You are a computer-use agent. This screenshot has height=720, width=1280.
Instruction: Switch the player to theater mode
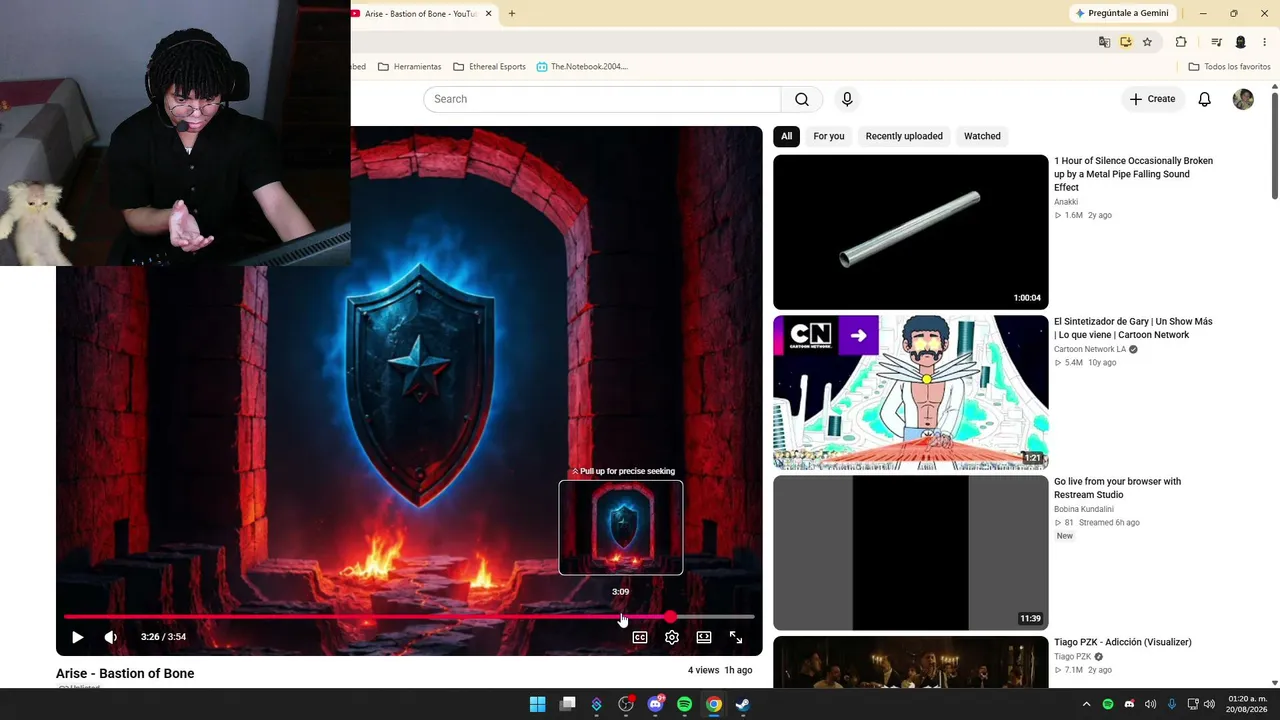point(704,637)
